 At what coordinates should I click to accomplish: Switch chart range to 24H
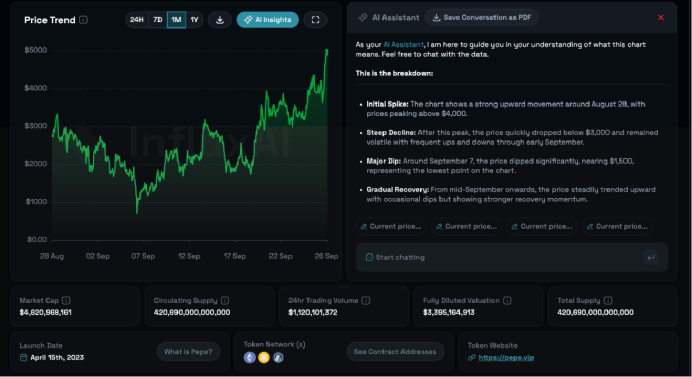(137, 20)
